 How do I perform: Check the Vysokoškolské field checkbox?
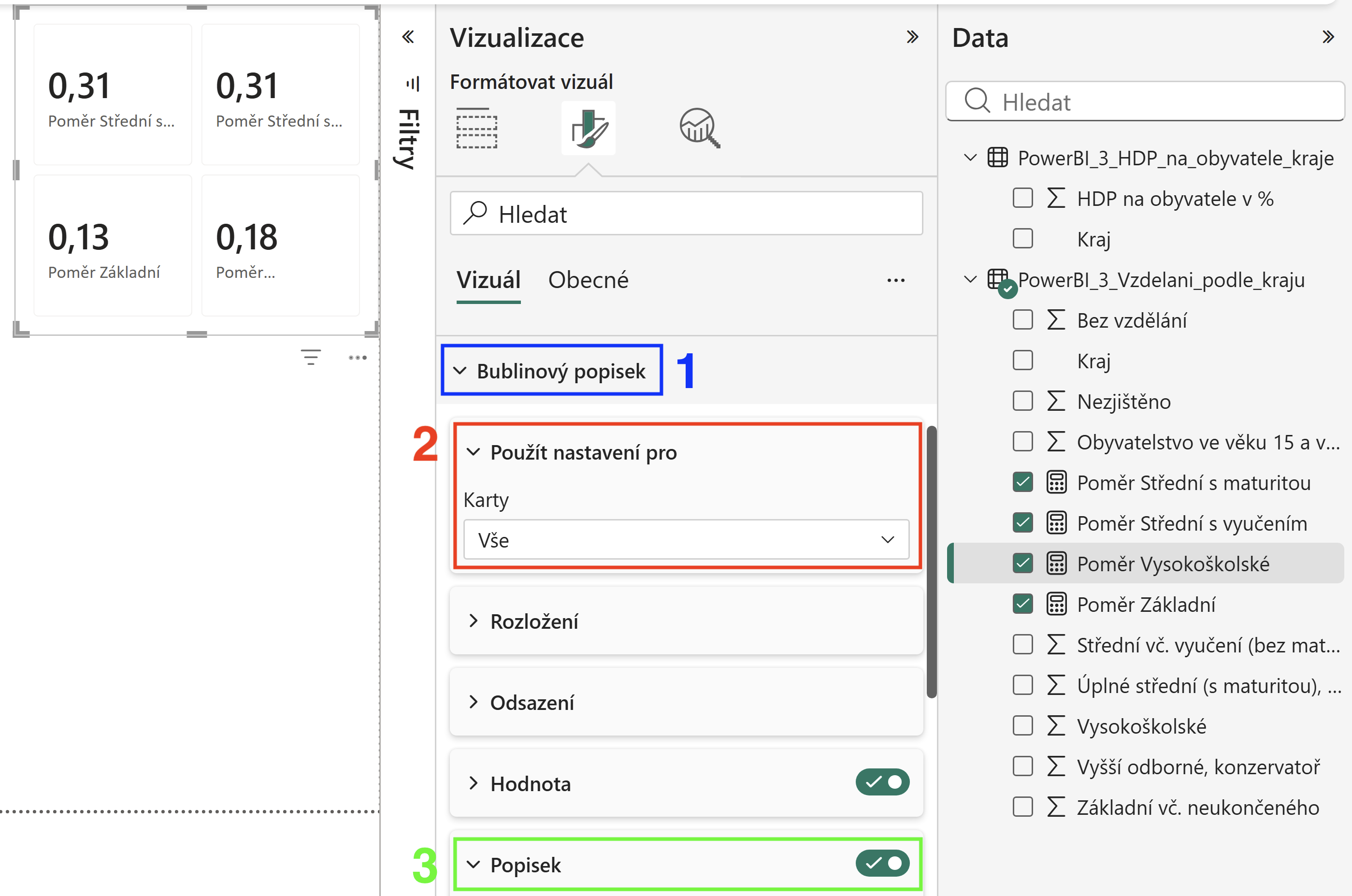coord(1022,726)
